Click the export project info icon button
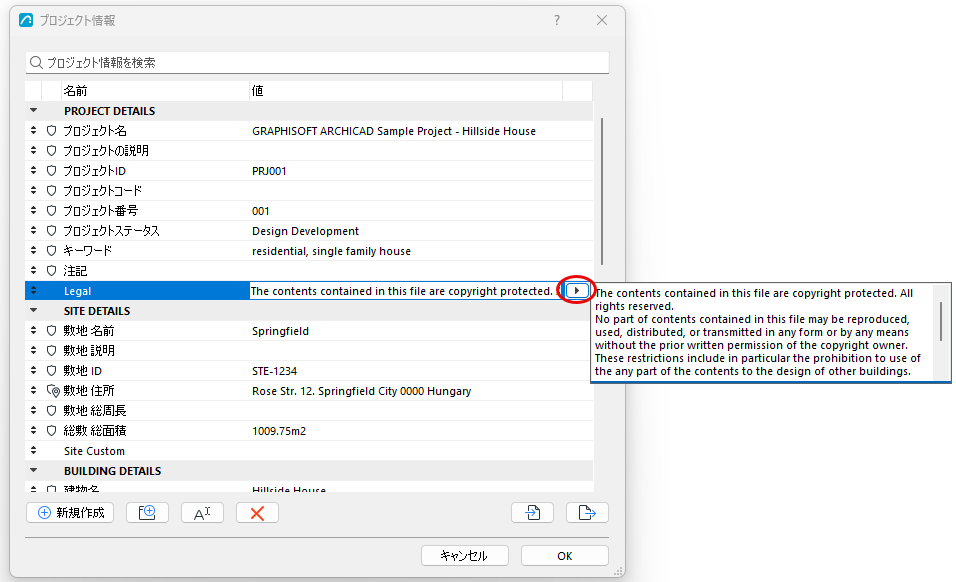The height and width of the screenshot is (582, 956). point(587,513)
